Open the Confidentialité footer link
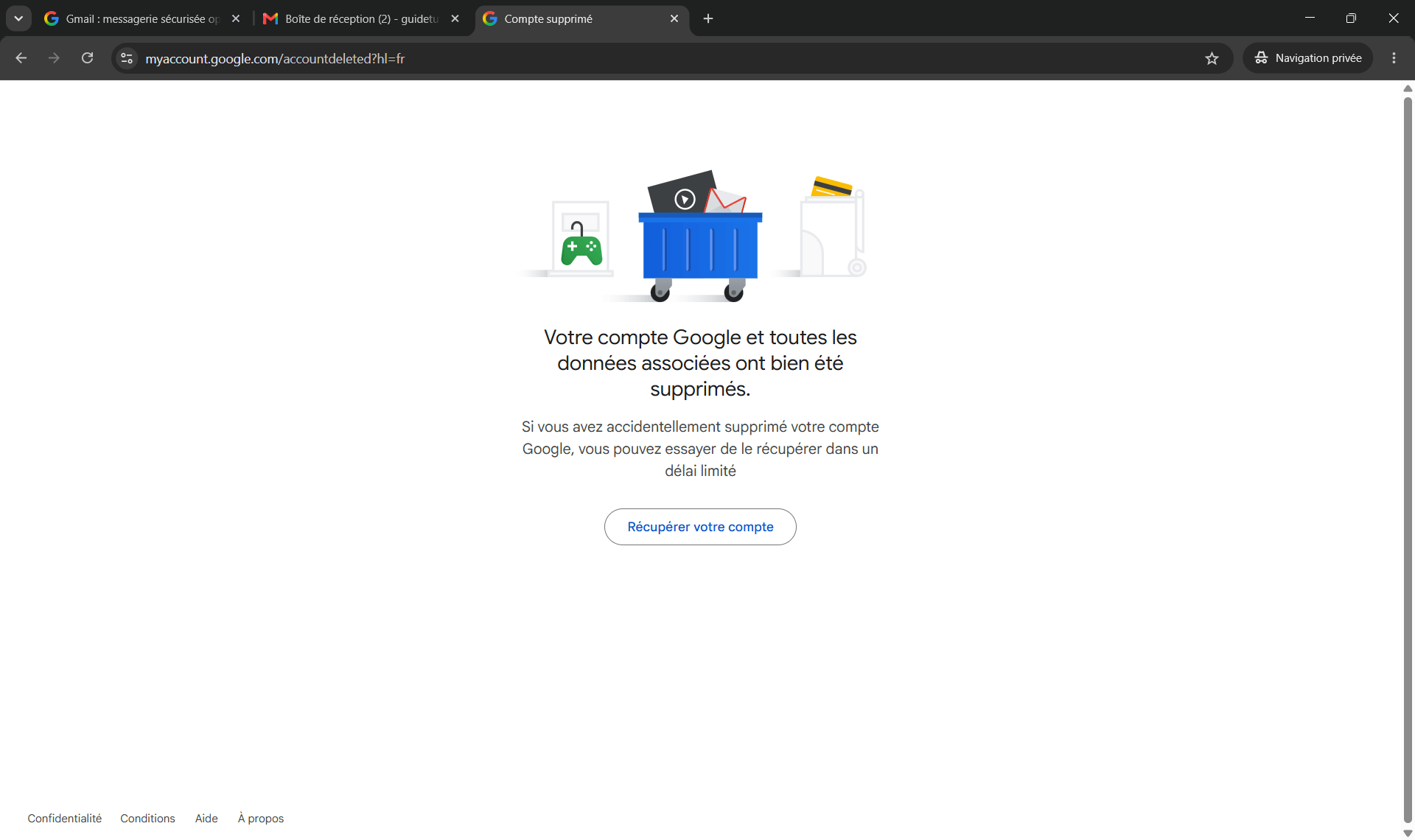Viewport: 1415px width, 840px height. coord(65,819)
